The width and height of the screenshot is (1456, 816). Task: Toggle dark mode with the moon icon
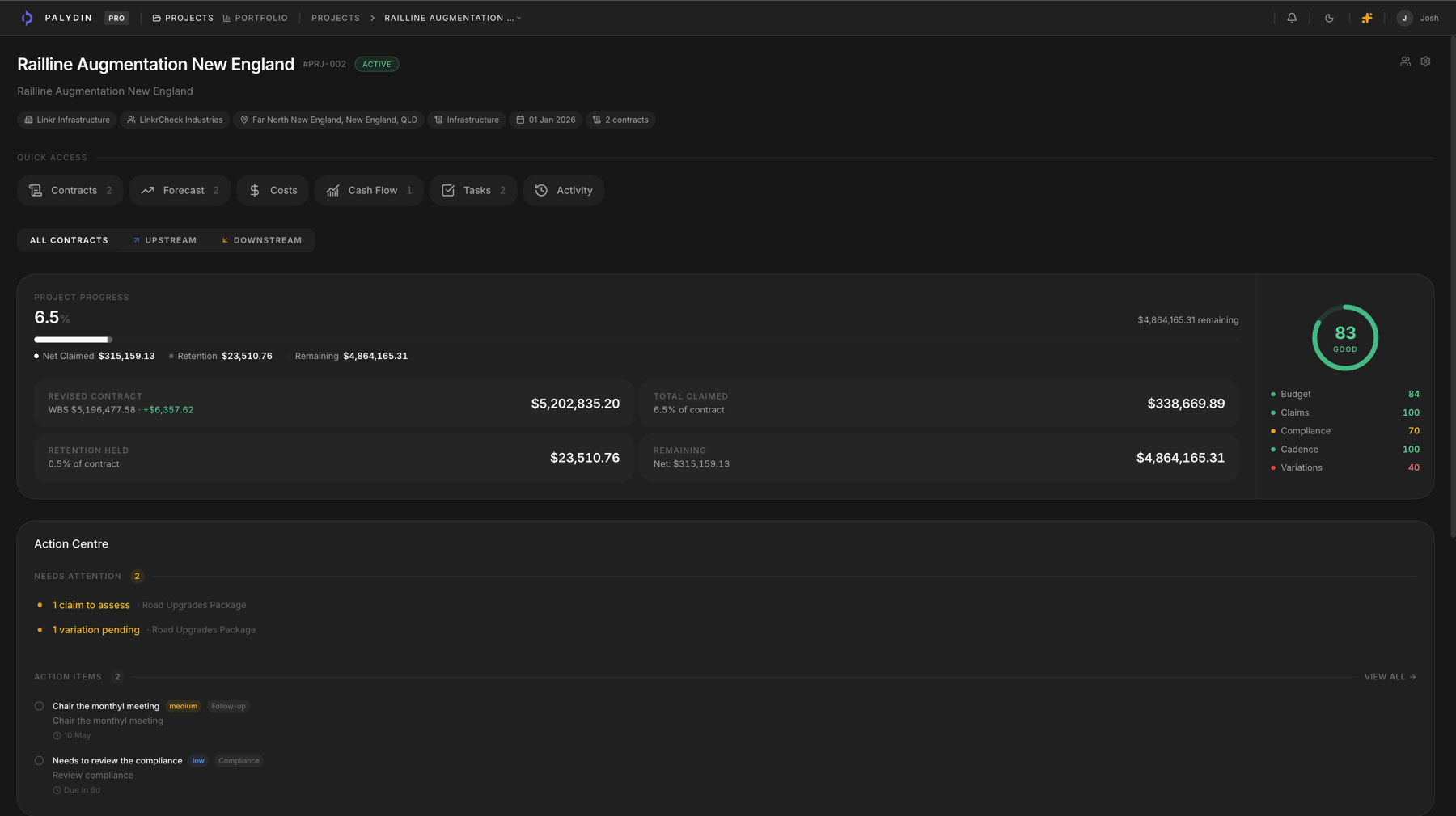[1329, 17]
